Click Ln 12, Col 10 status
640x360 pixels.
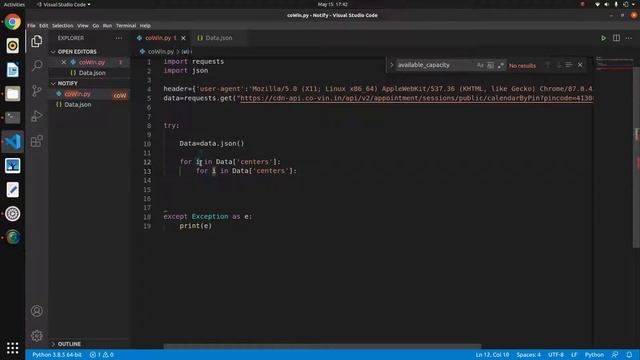pos(492,355)
